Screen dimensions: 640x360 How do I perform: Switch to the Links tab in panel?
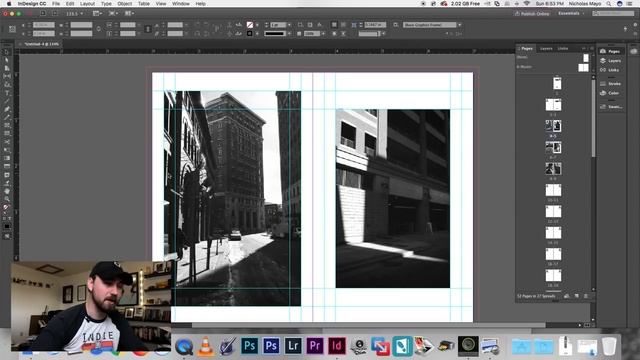(563, 49)
